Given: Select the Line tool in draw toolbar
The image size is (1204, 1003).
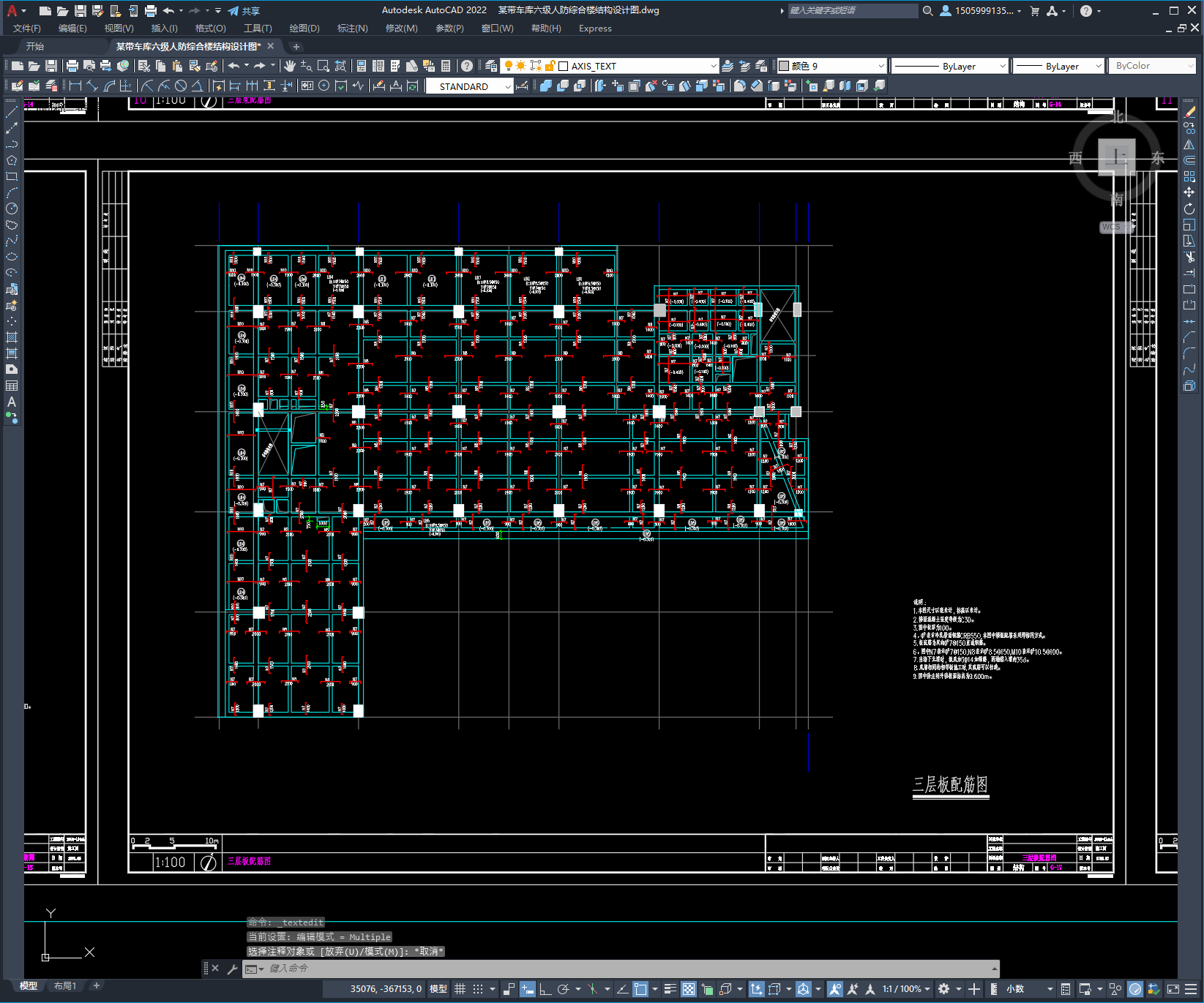Looking at the screenshot, I should (x=12, y=112).
